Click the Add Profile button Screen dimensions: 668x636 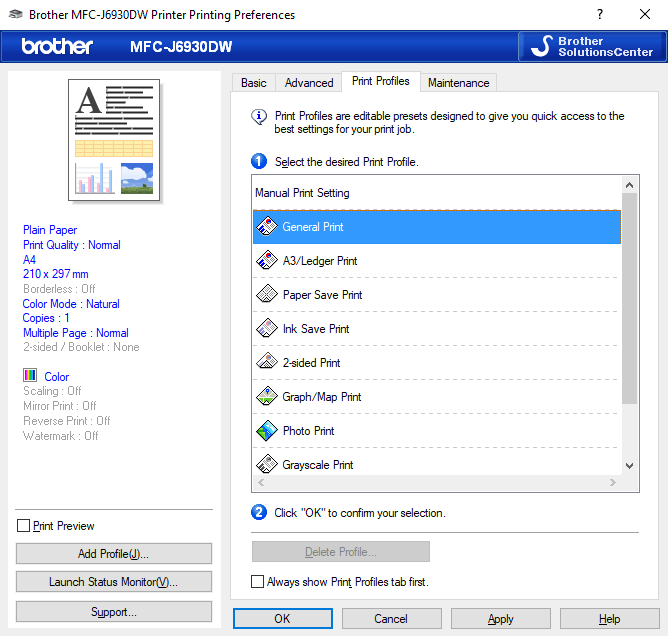click(114, 553)
